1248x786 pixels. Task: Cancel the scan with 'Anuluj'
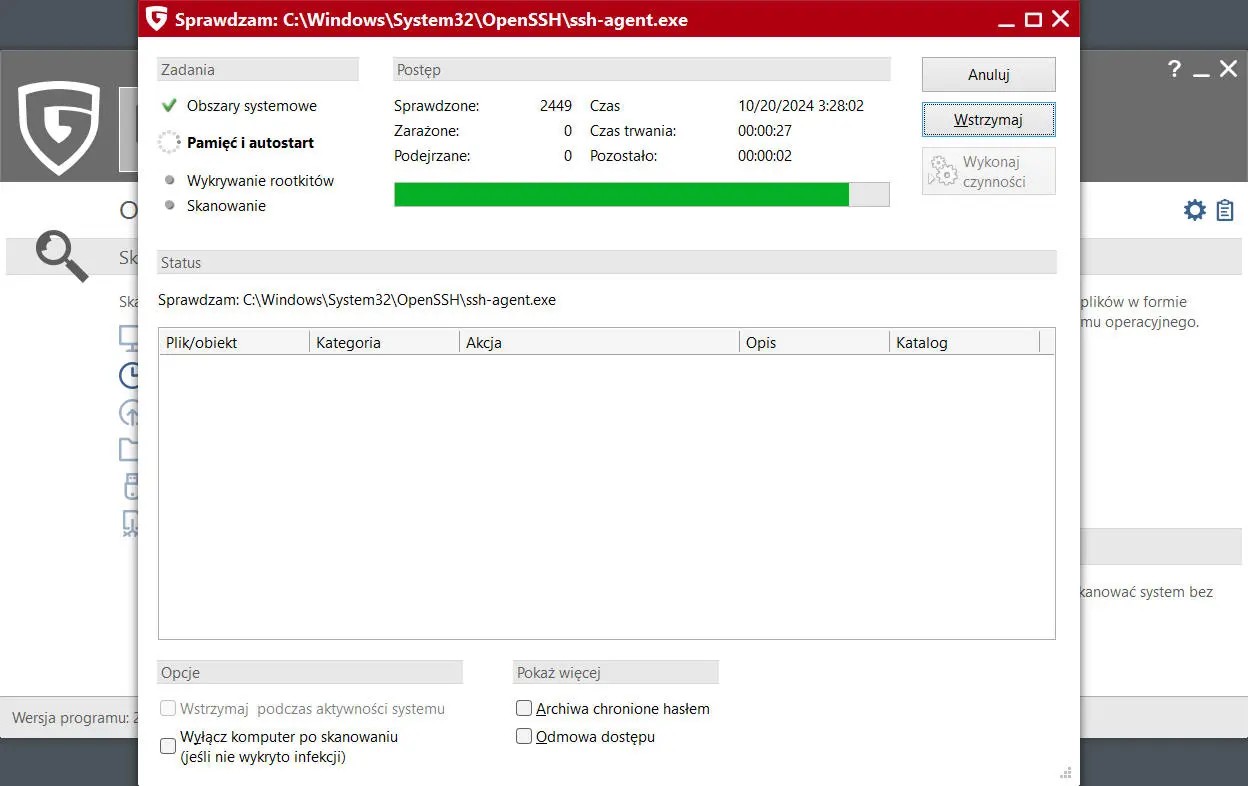click(x=988, y=74)
